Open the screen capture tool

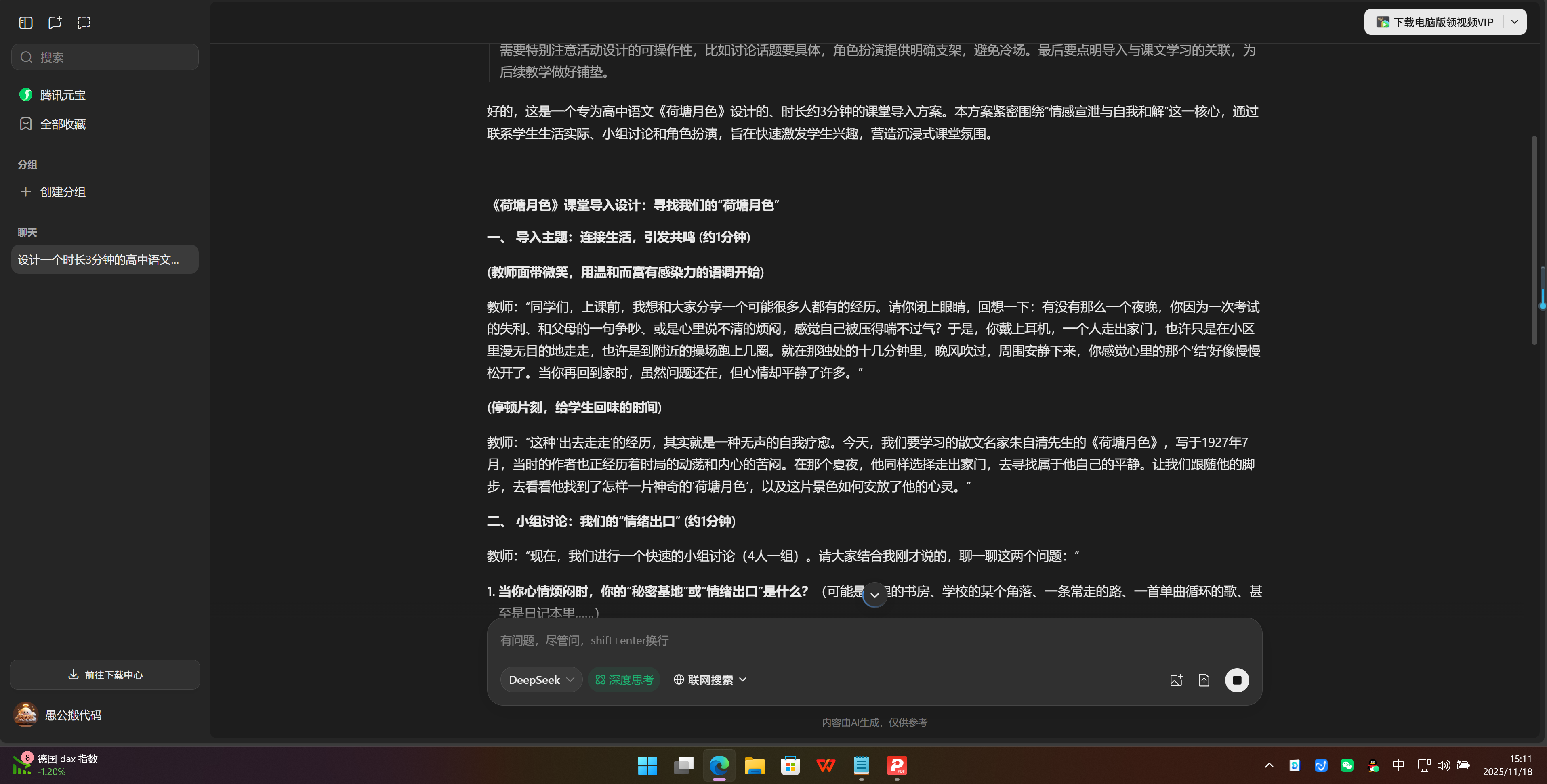(x=84, y=22)
